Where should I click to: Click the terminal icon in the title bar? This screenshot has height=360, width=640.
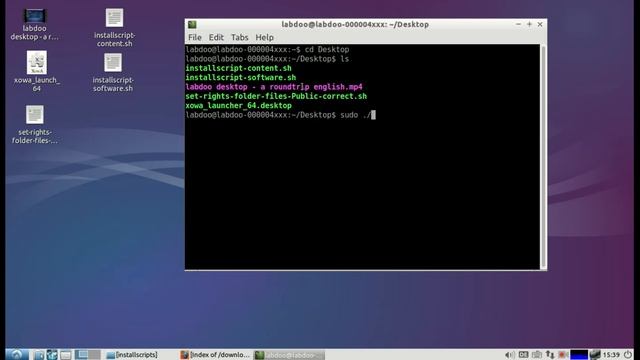coord(192,24)
